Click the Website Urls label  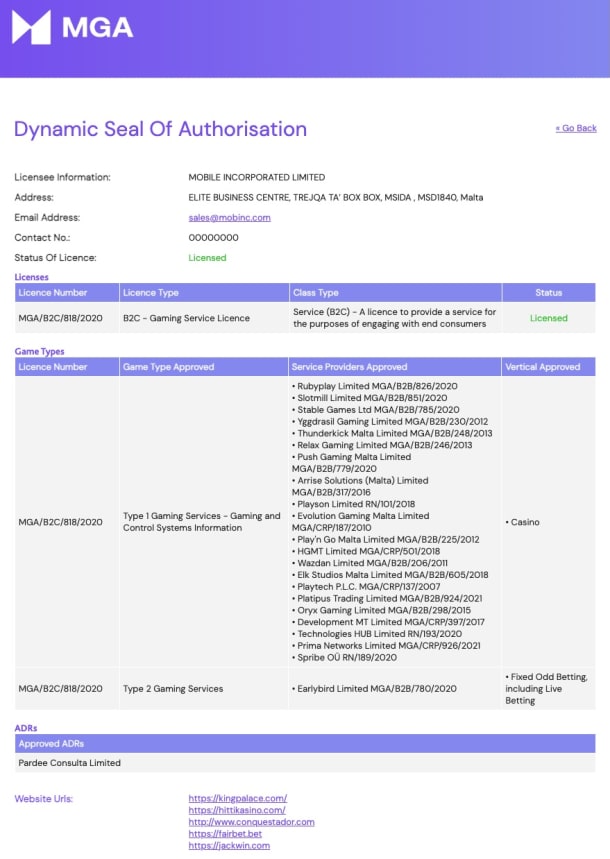click(43, 799)
